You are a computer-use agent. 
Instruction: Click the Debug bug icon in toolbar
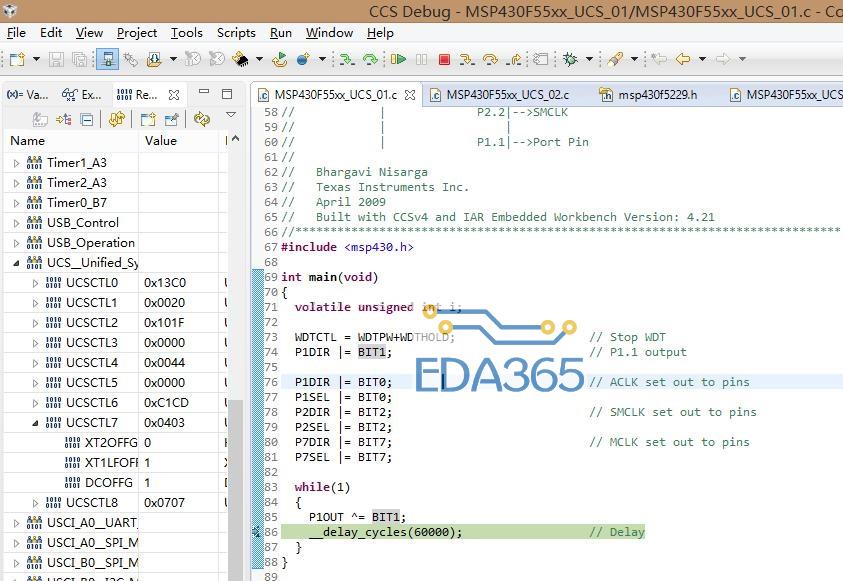coord(570,60)
